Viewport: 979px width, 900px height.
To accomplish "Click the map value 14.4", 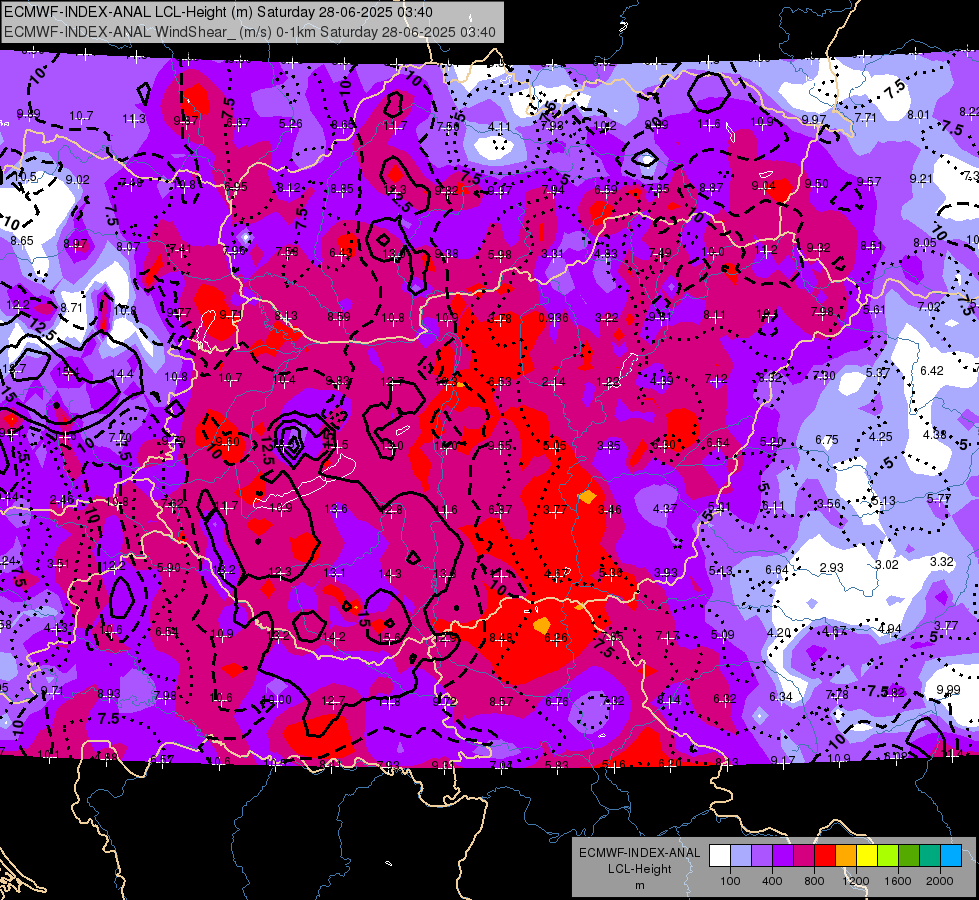I will point(121,374).
